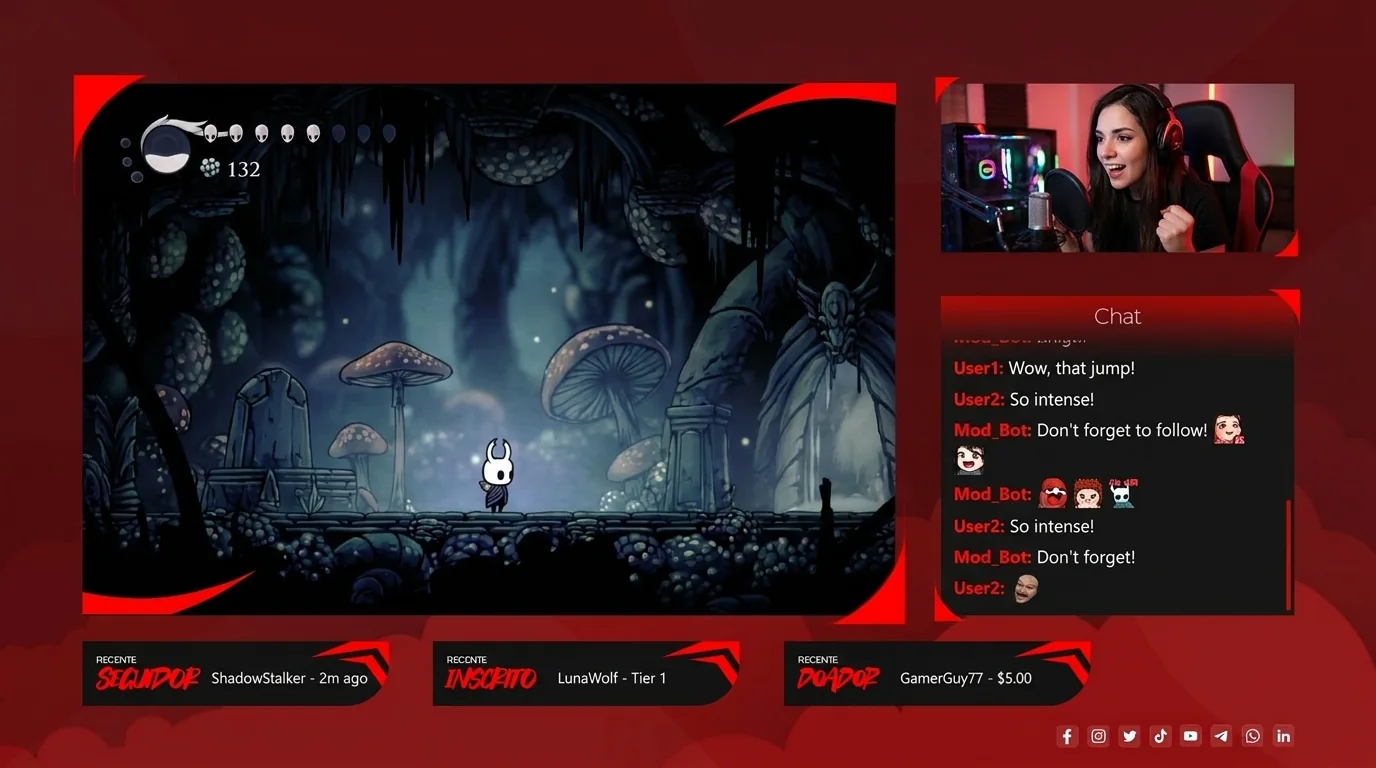Click the Chat panel header

coord(1117,316)
